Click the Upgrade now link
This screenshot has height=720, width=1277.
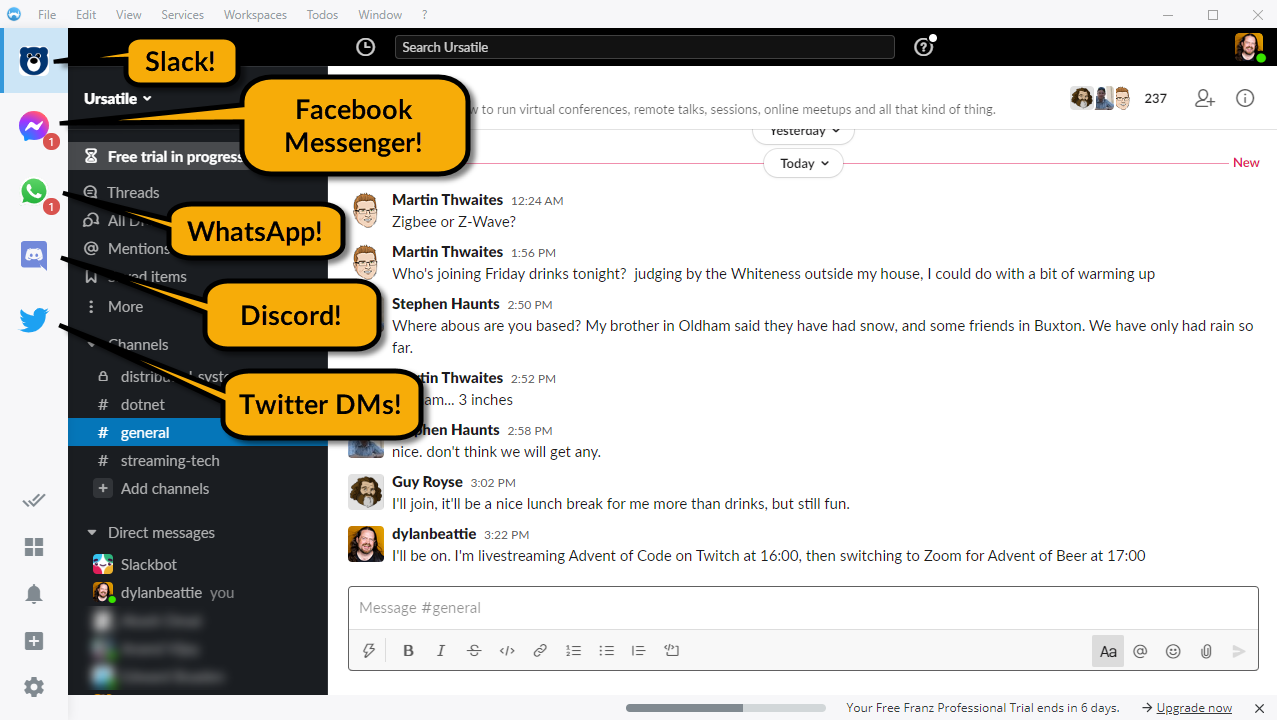[x=1194, y=708]
